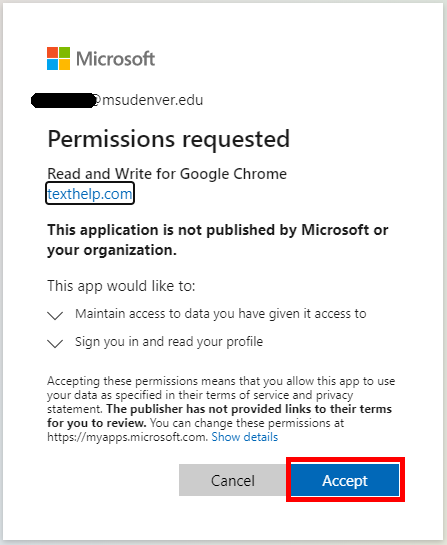447x545 pixels.
Task: Click the This app would like to label
Action: point(121,286)
